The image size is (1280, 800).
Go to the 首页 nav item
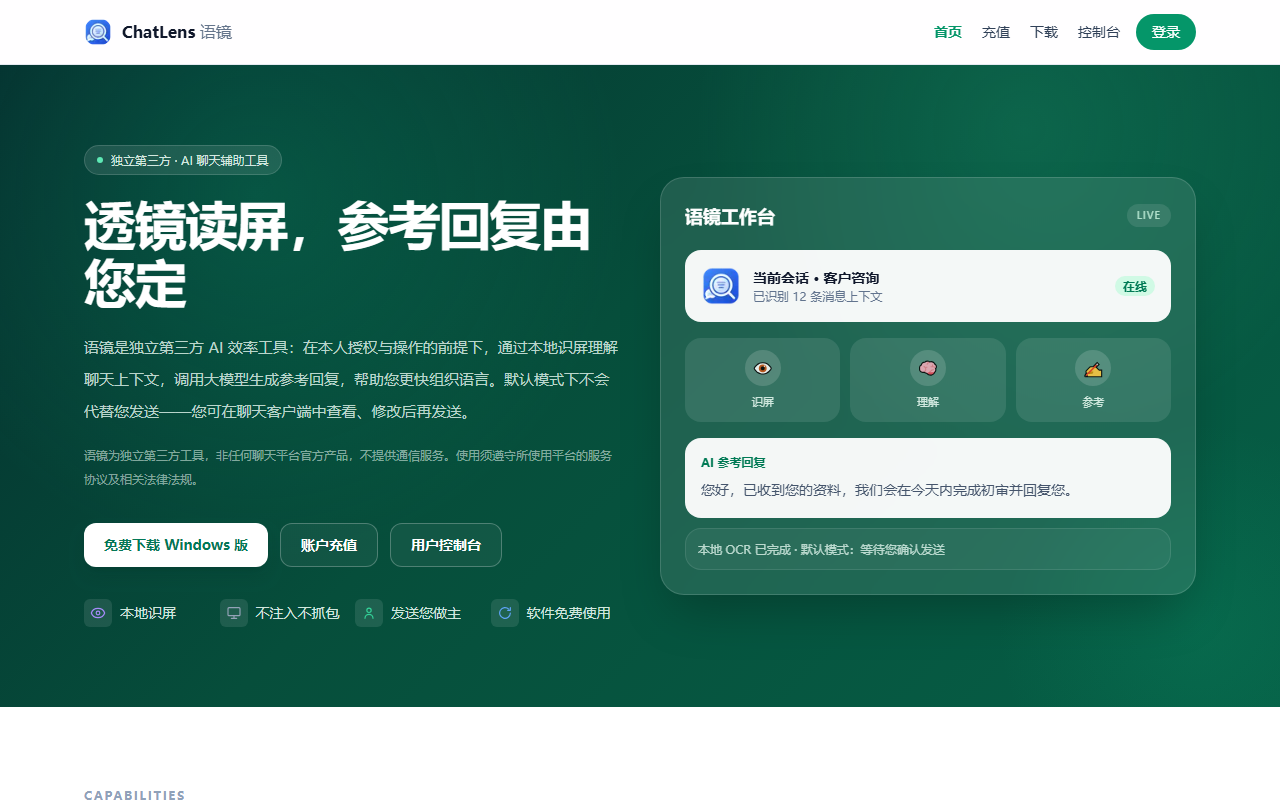pyautogui.click(x=948, y=32)
